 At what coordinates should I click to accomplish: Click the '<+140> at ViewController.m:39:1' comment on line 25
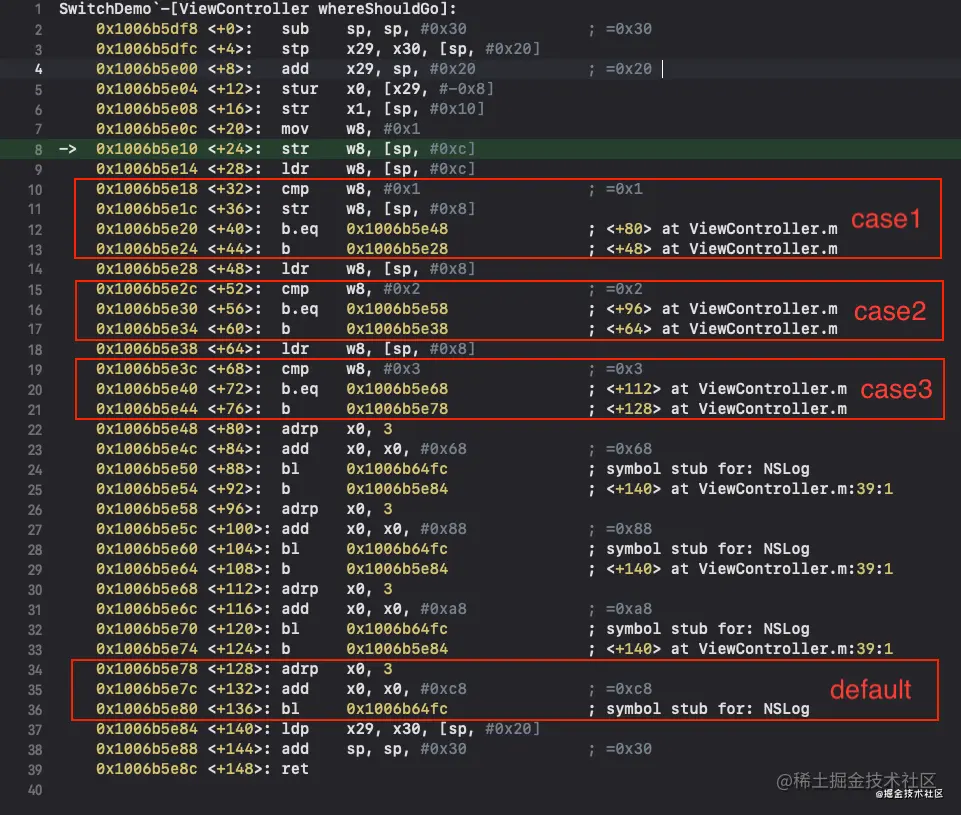[x=749, y=489]
